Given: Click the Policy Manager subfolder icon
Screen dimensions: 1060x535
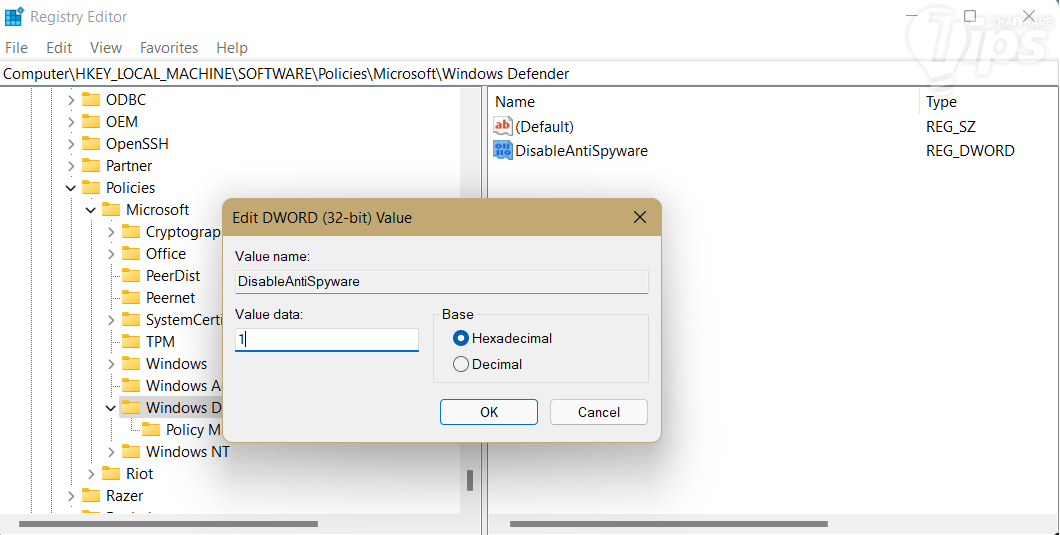Looking at the screenshot, I should pyautogui.click(x=151, y=429).
